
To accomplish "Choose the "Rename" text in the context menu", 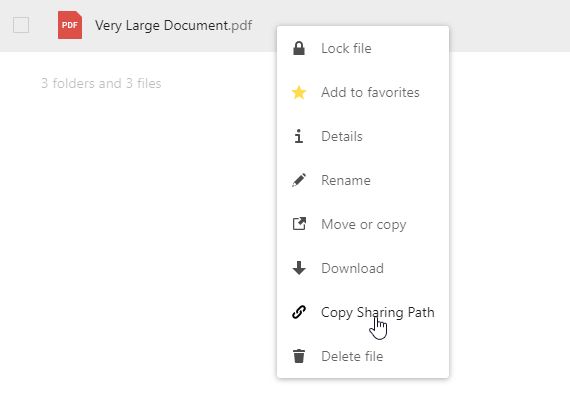I will click(x=346, y=180).
